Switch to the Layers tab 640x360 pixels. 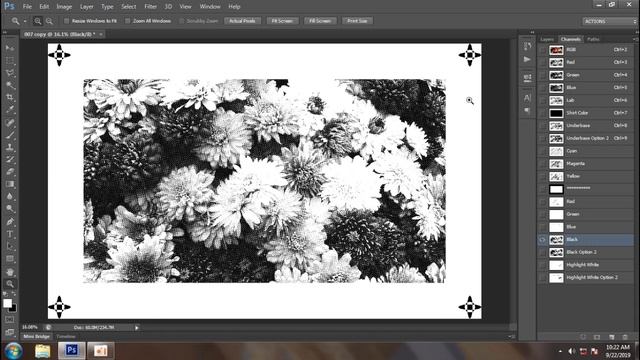click(x=547, y=39)
